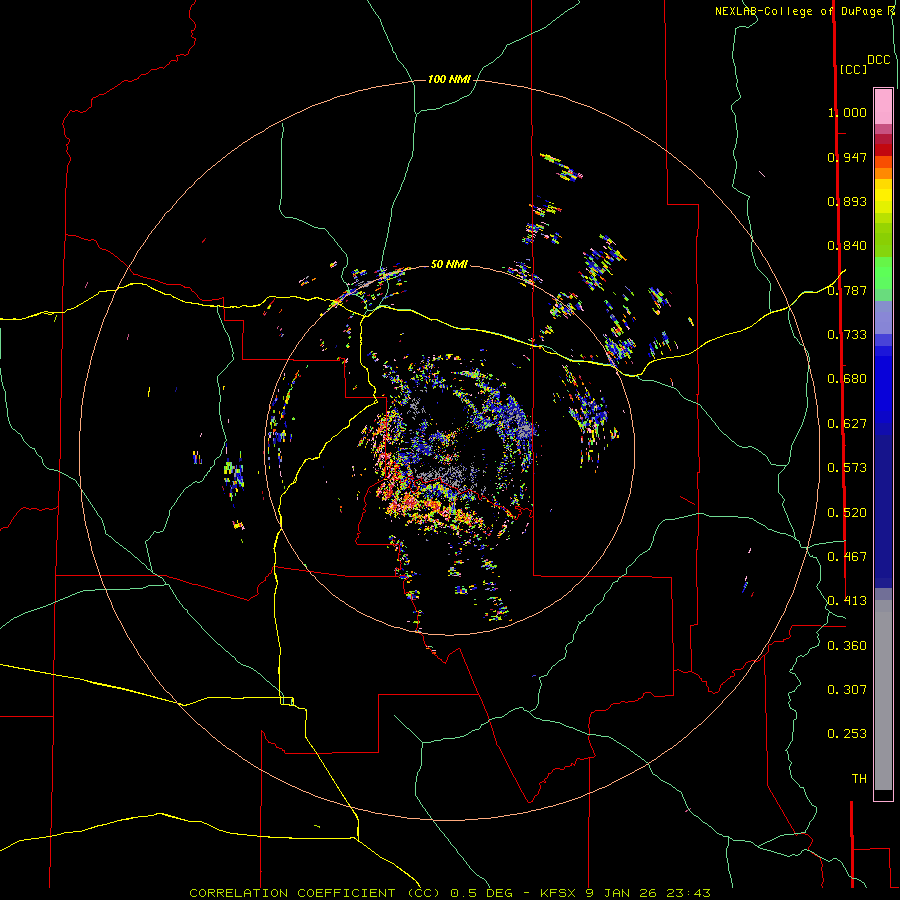
Task: Click the 50 NMI range ring label
Action: tap(449, 264)
